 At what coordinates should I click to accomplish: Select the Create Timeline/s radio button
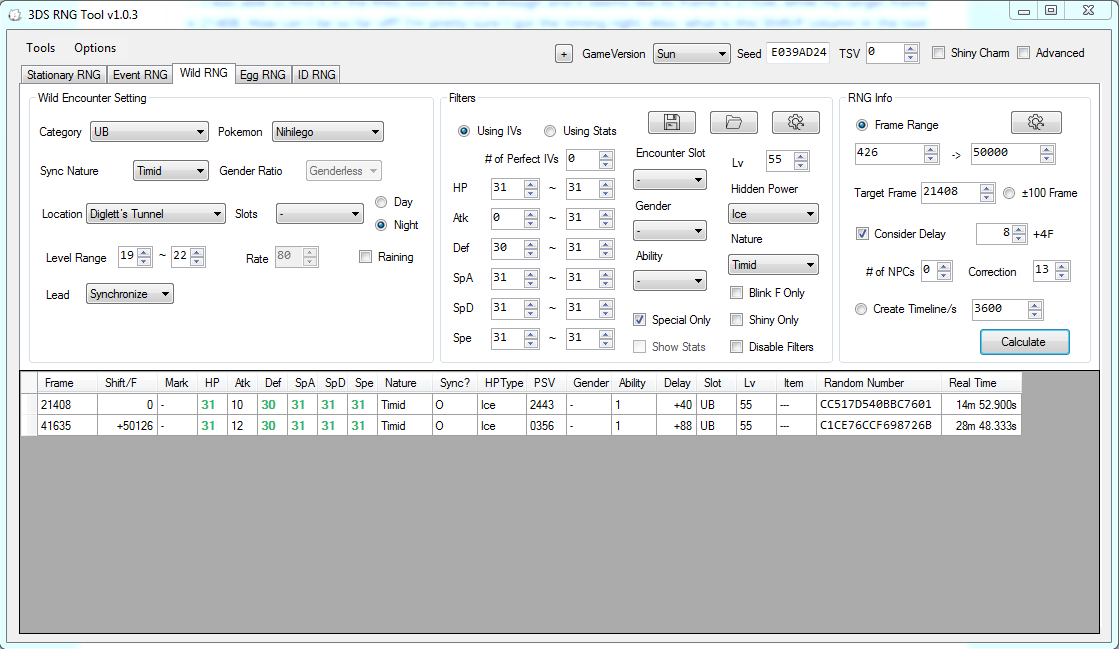tap(861, 309)
